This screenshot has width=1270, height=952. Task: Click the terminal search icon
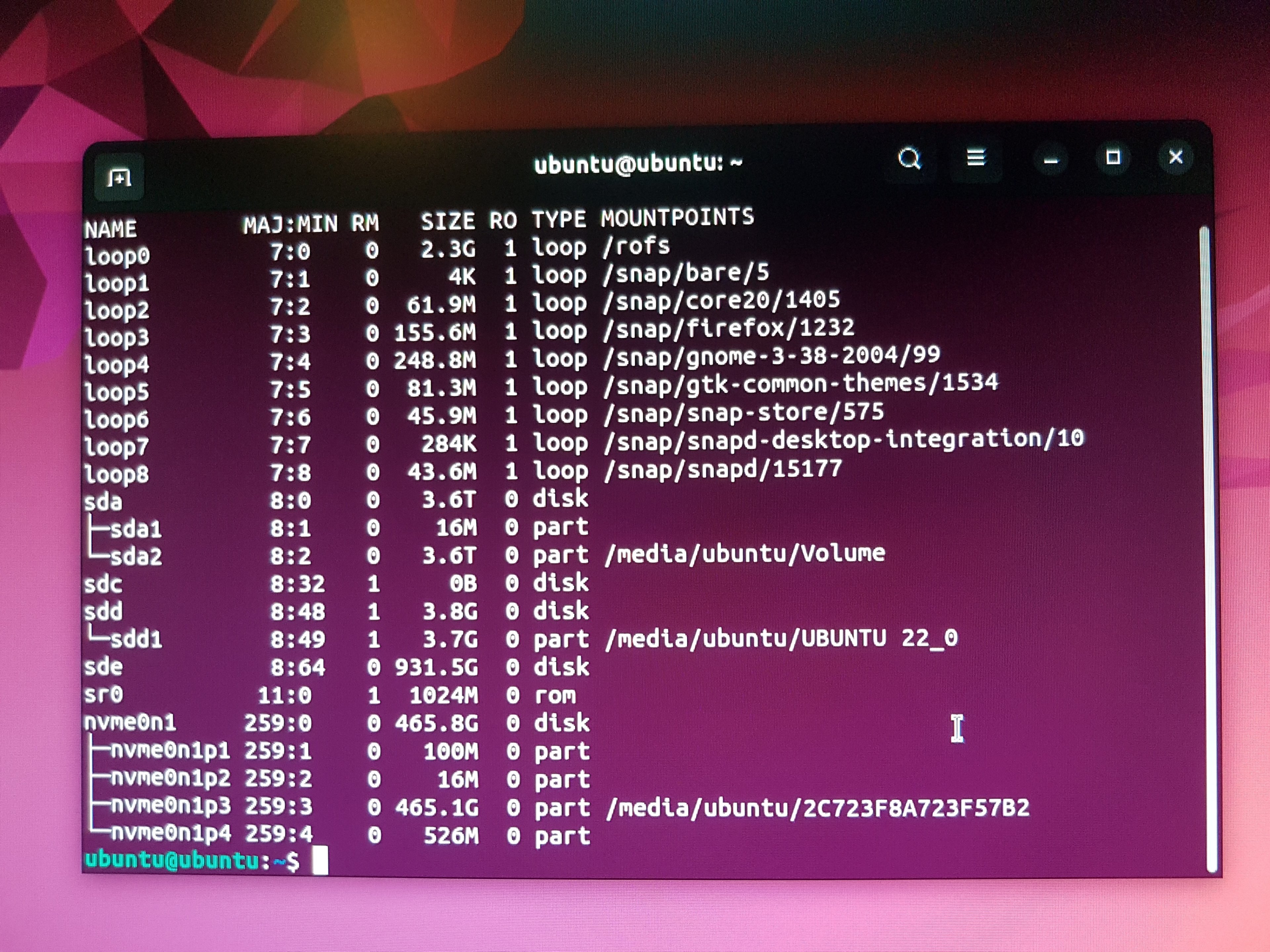pos(910,159)
